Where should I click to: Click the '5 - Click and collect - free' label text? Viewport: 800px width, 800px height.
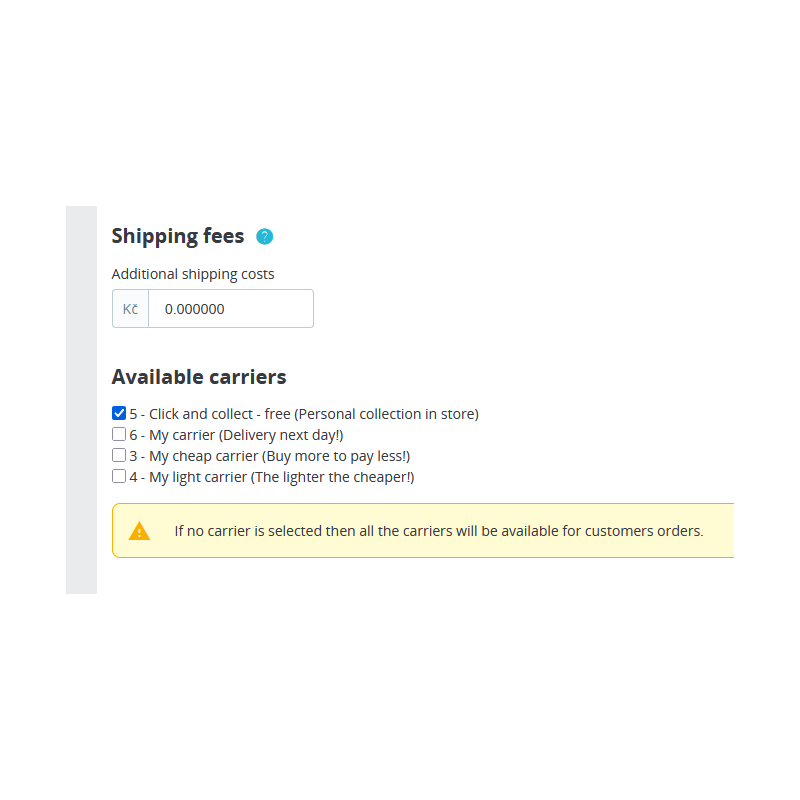pos(210,414)
